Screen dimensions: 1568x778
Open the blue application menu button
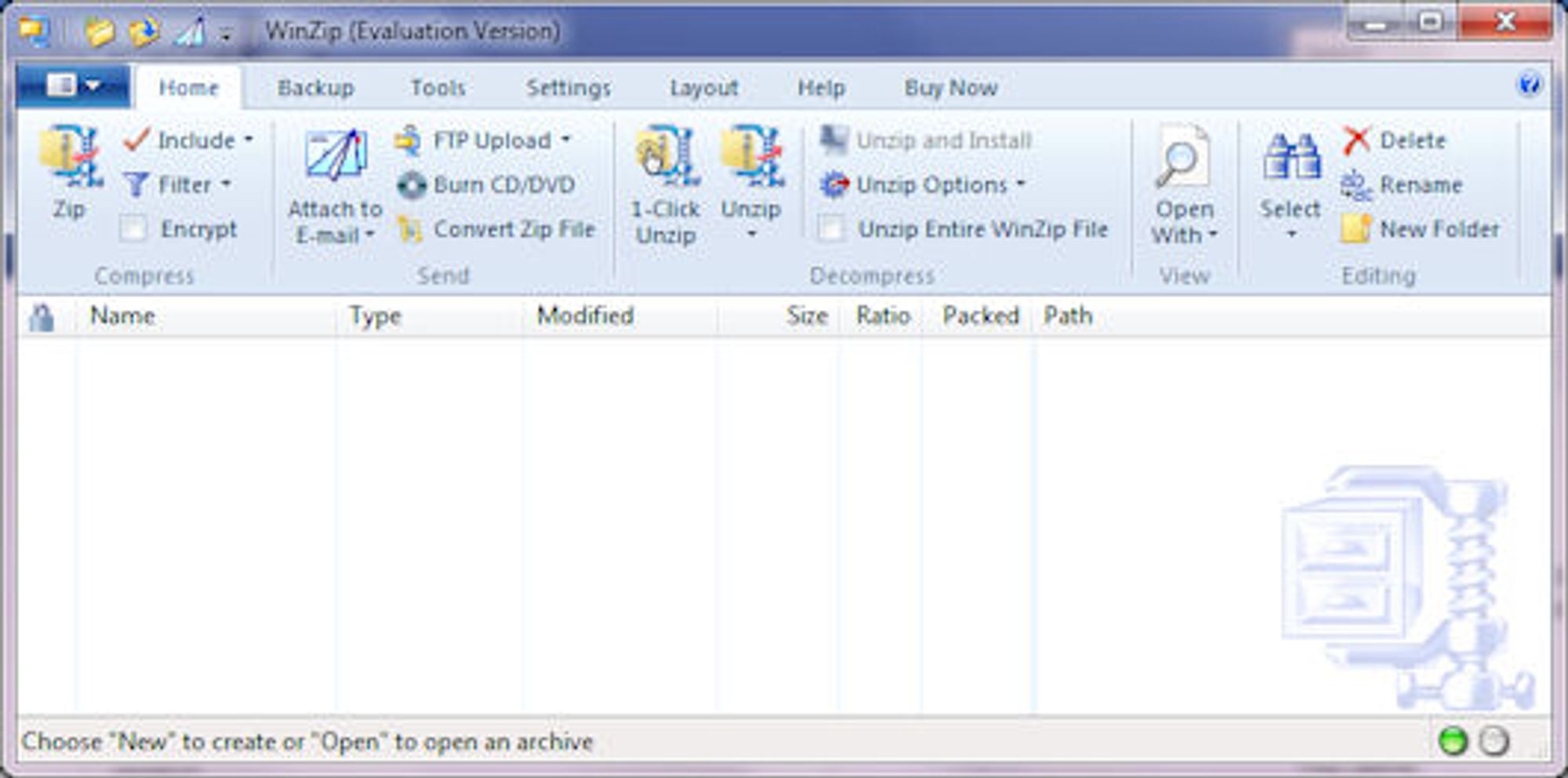point(72,85)
